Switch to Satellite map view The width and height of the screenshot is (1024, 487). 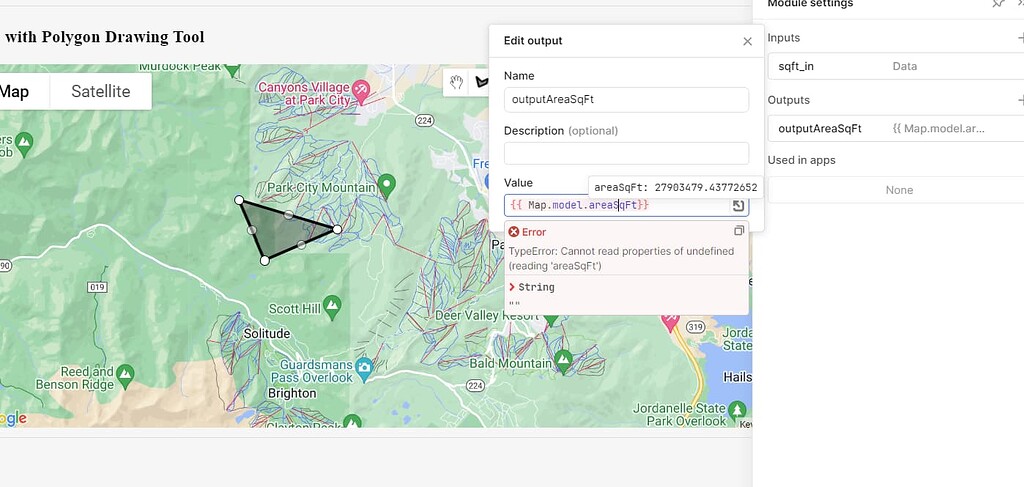pos(100,91)
